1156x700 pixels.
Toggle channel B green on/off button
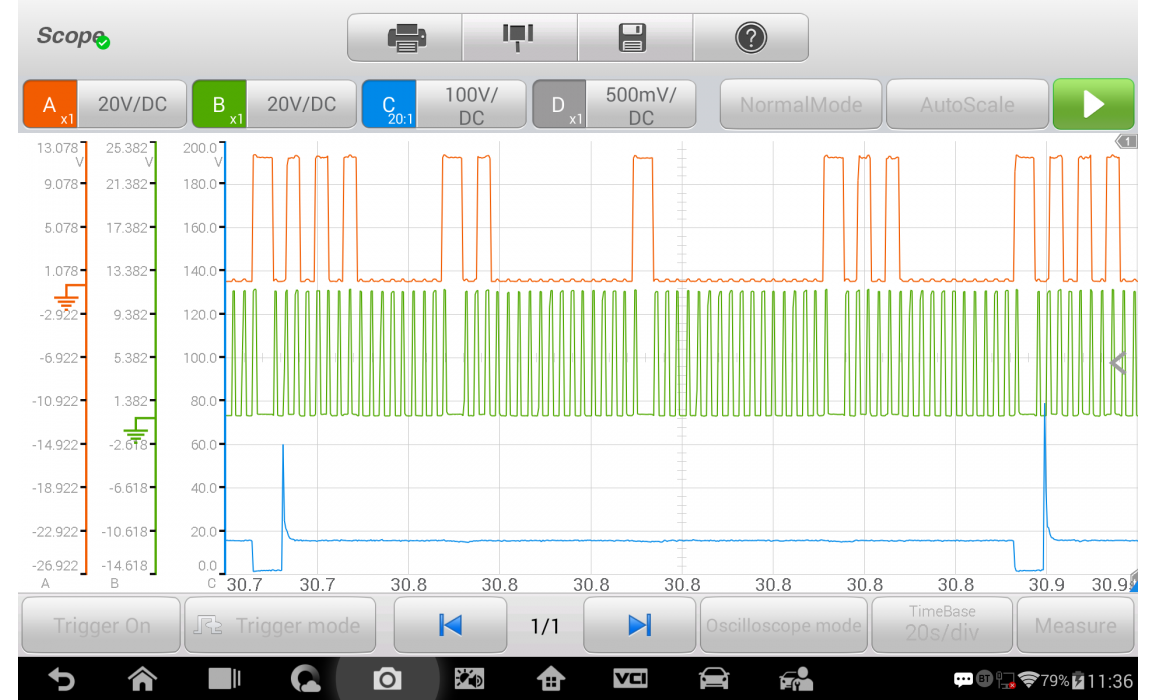[220, 105]
